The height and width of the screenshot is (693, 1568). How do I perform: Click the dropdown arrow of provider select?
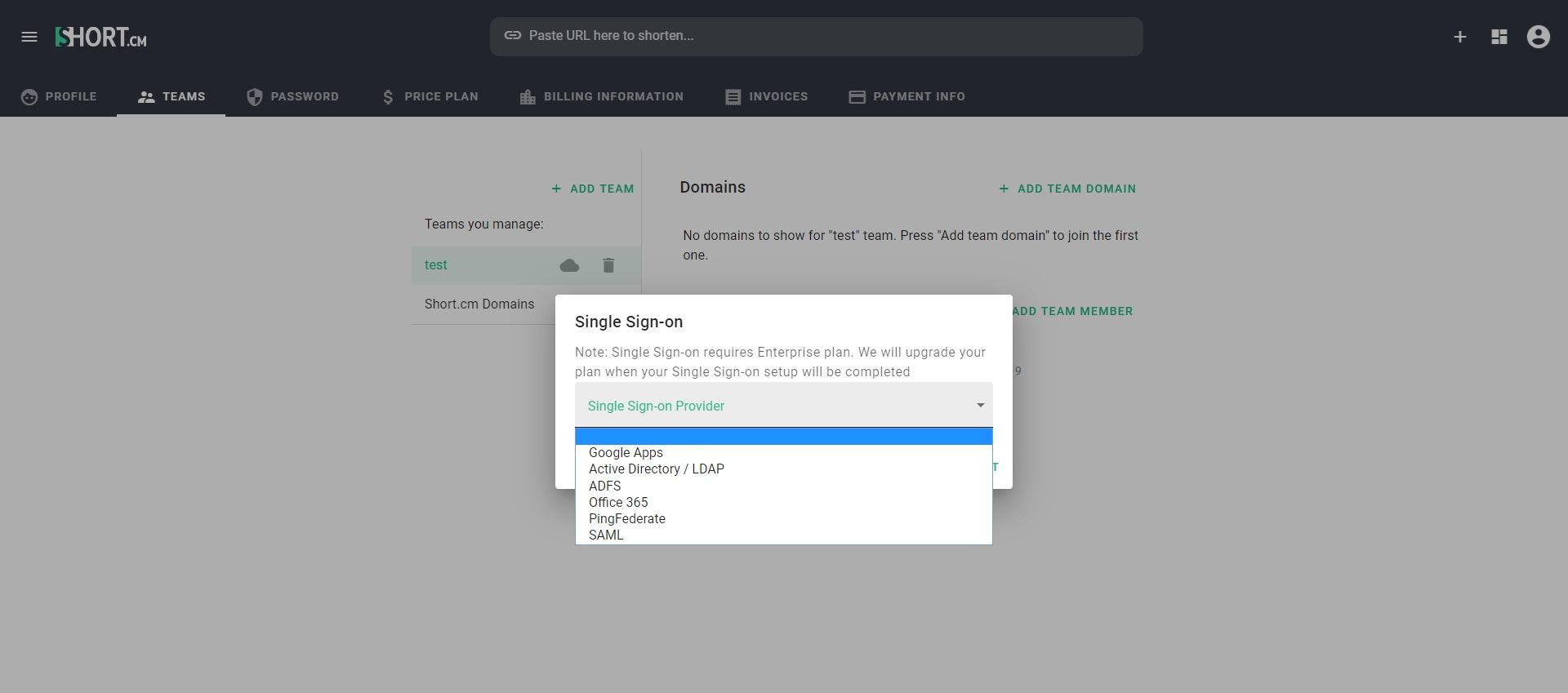point(980,405)
